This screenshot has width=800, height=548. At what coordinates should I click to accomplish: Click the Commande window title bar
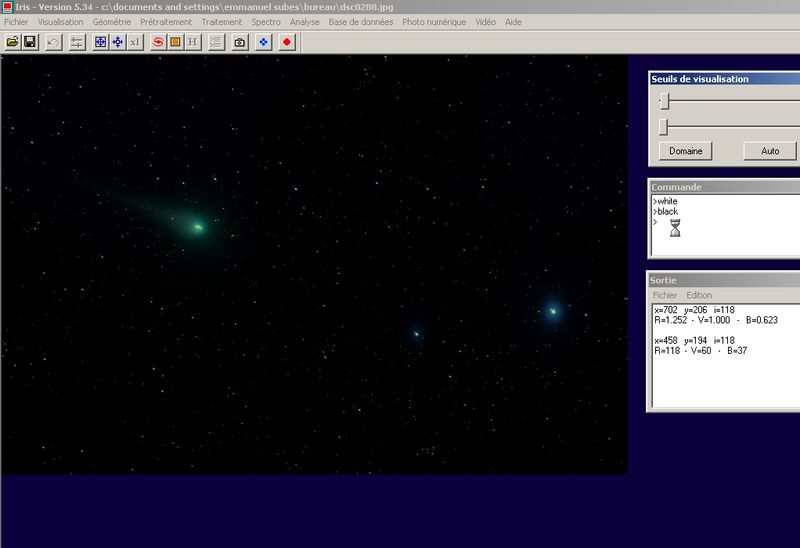click(x=725, y=187)
